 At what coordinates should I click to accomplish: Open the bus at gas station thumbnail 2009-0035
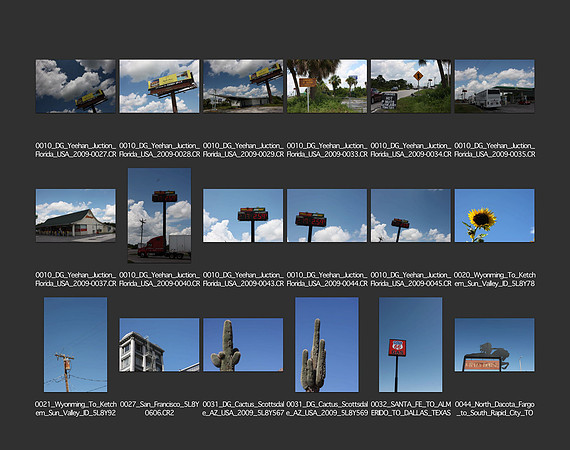click(494, 86)
